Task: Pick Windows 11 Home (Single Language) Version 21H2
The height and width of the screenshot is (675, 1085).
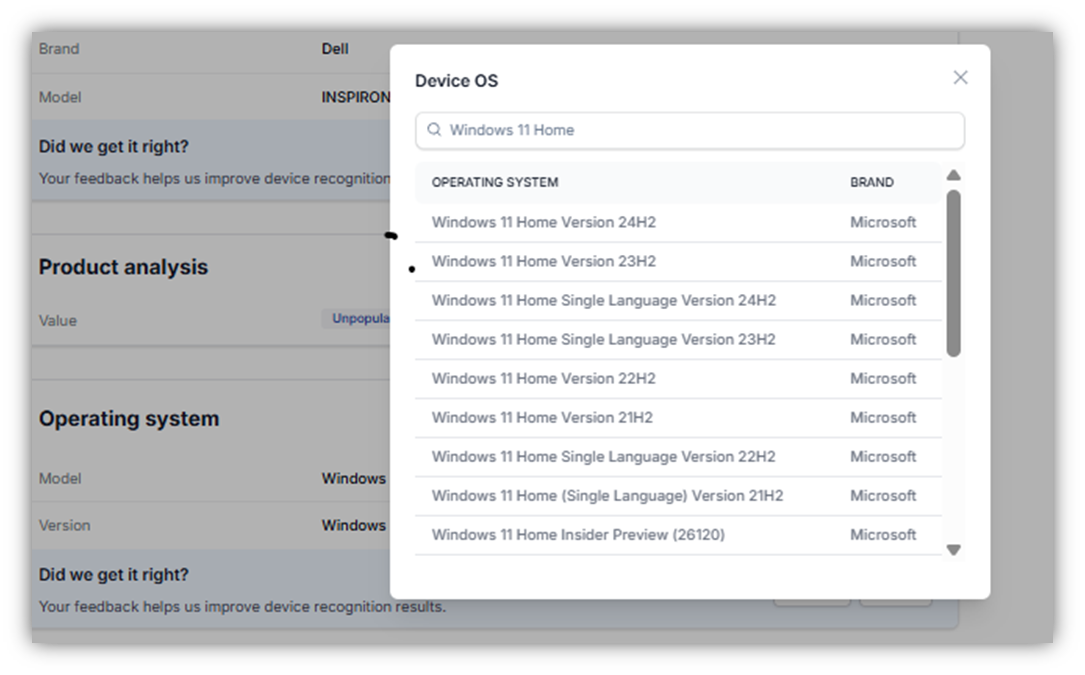Action: point(678,496)
